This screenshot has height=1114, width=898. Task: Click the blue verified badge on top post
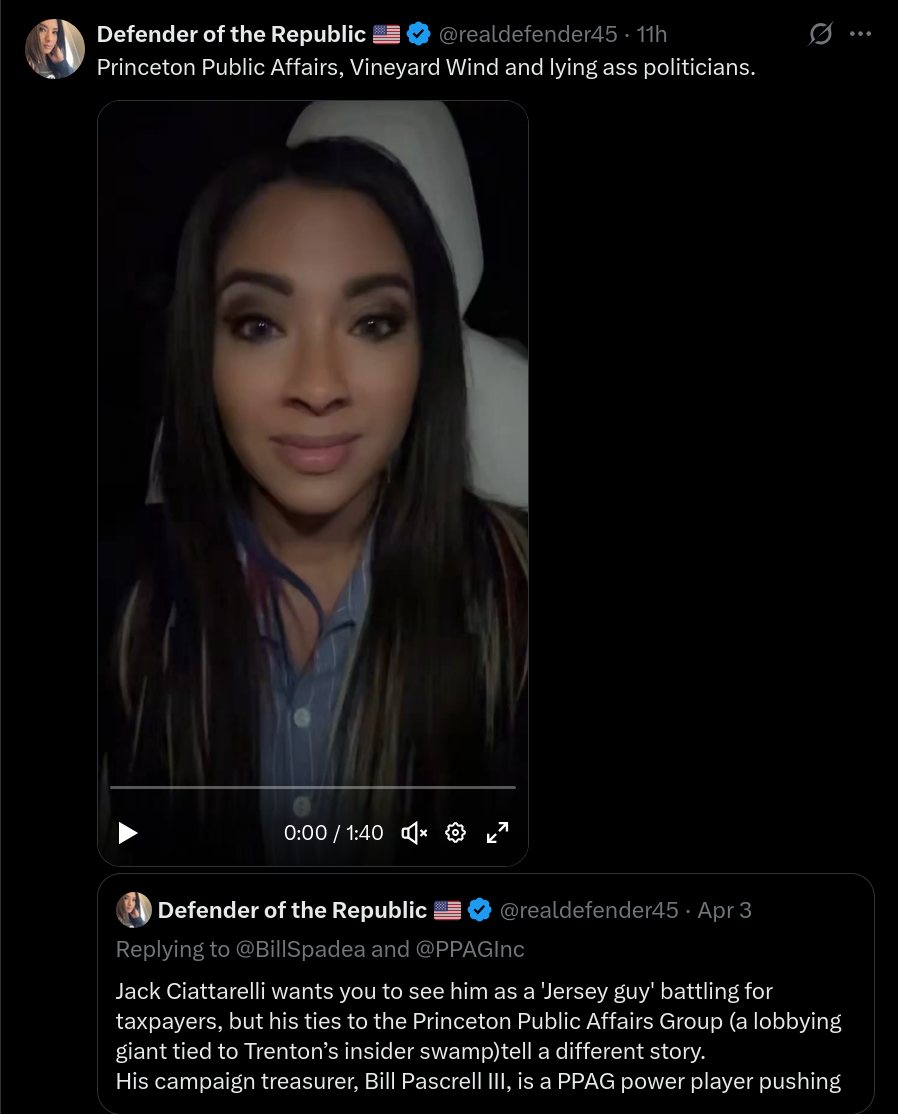(x=418, y=33)
